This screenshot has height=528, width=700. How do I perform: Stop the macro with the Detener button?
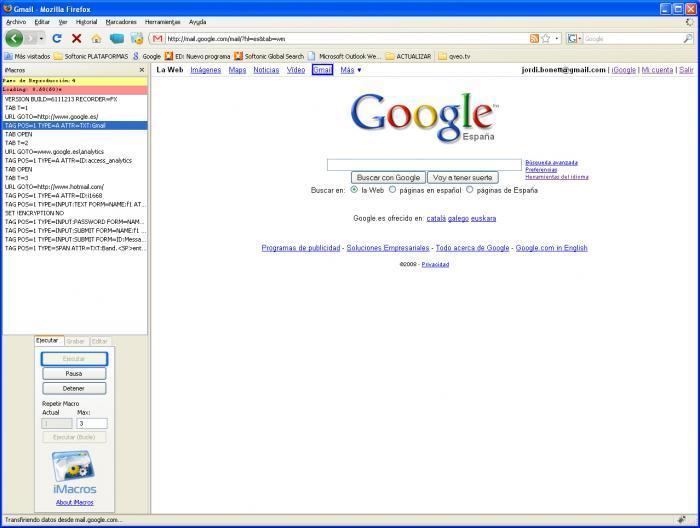point(74,388)
